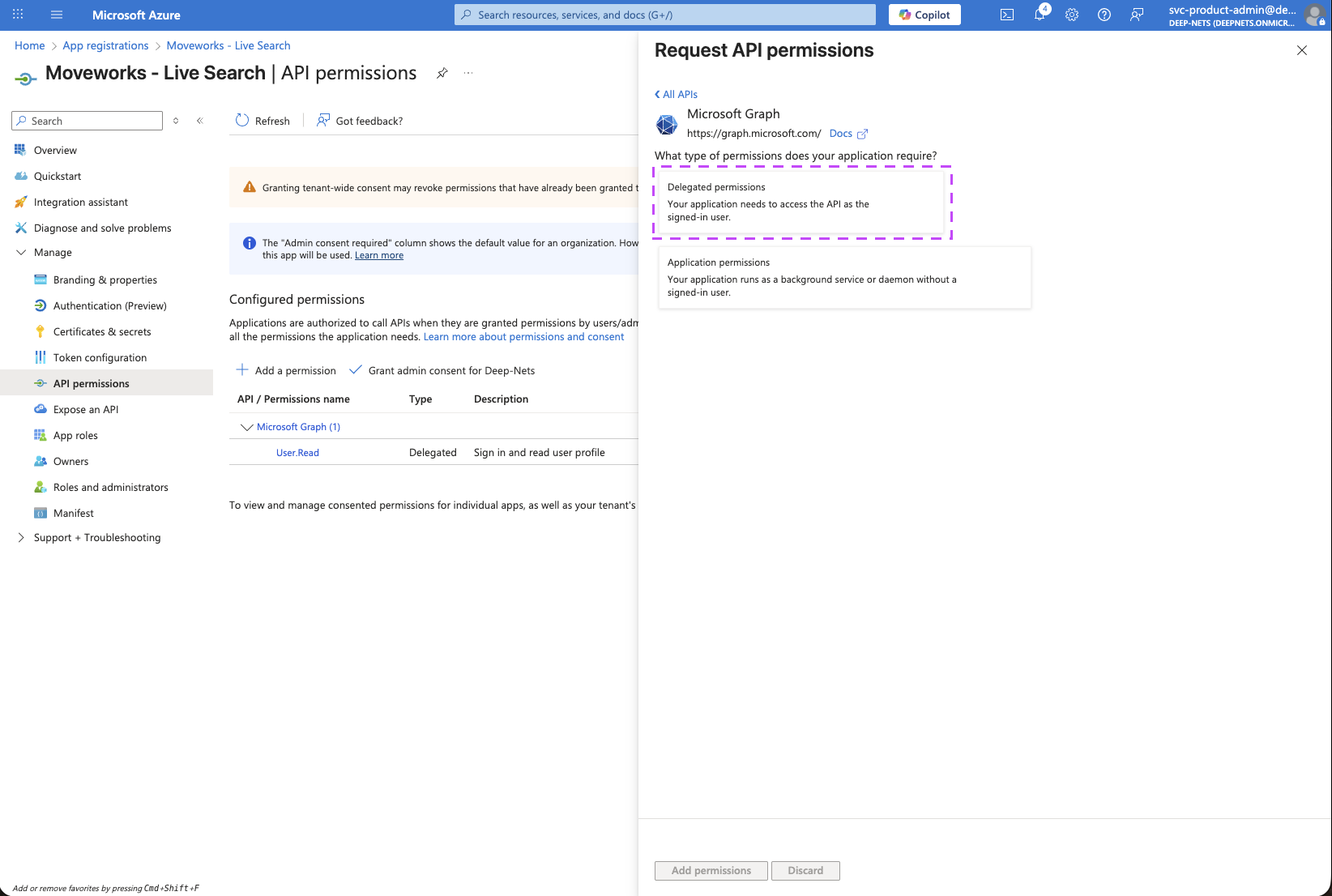
Task: Open the Azure apps grid icon
Action: [x=18, y=15]
